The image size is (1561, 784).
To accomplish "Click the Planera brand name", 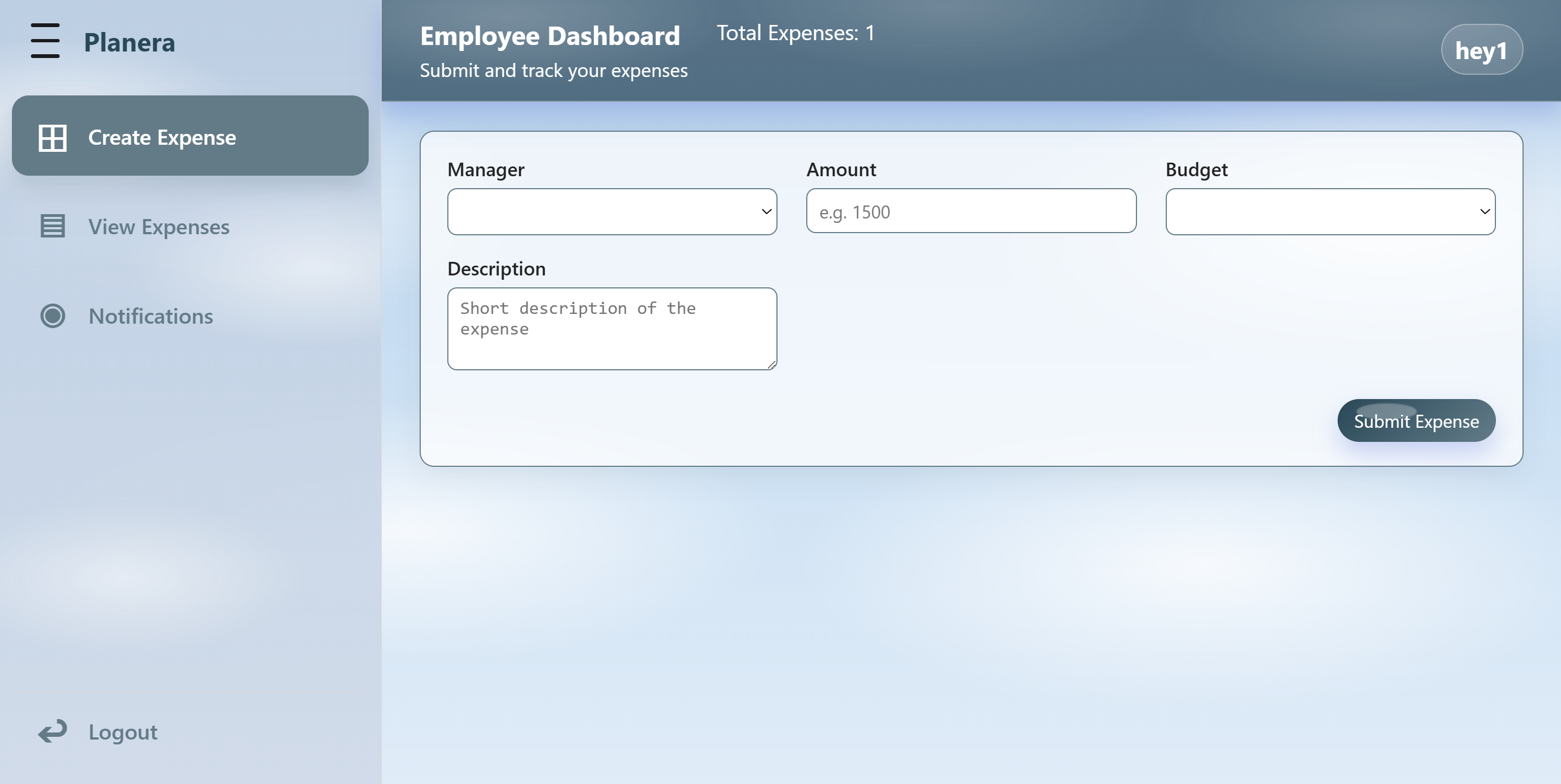I will pyautogui.click(x=129, y=42).
